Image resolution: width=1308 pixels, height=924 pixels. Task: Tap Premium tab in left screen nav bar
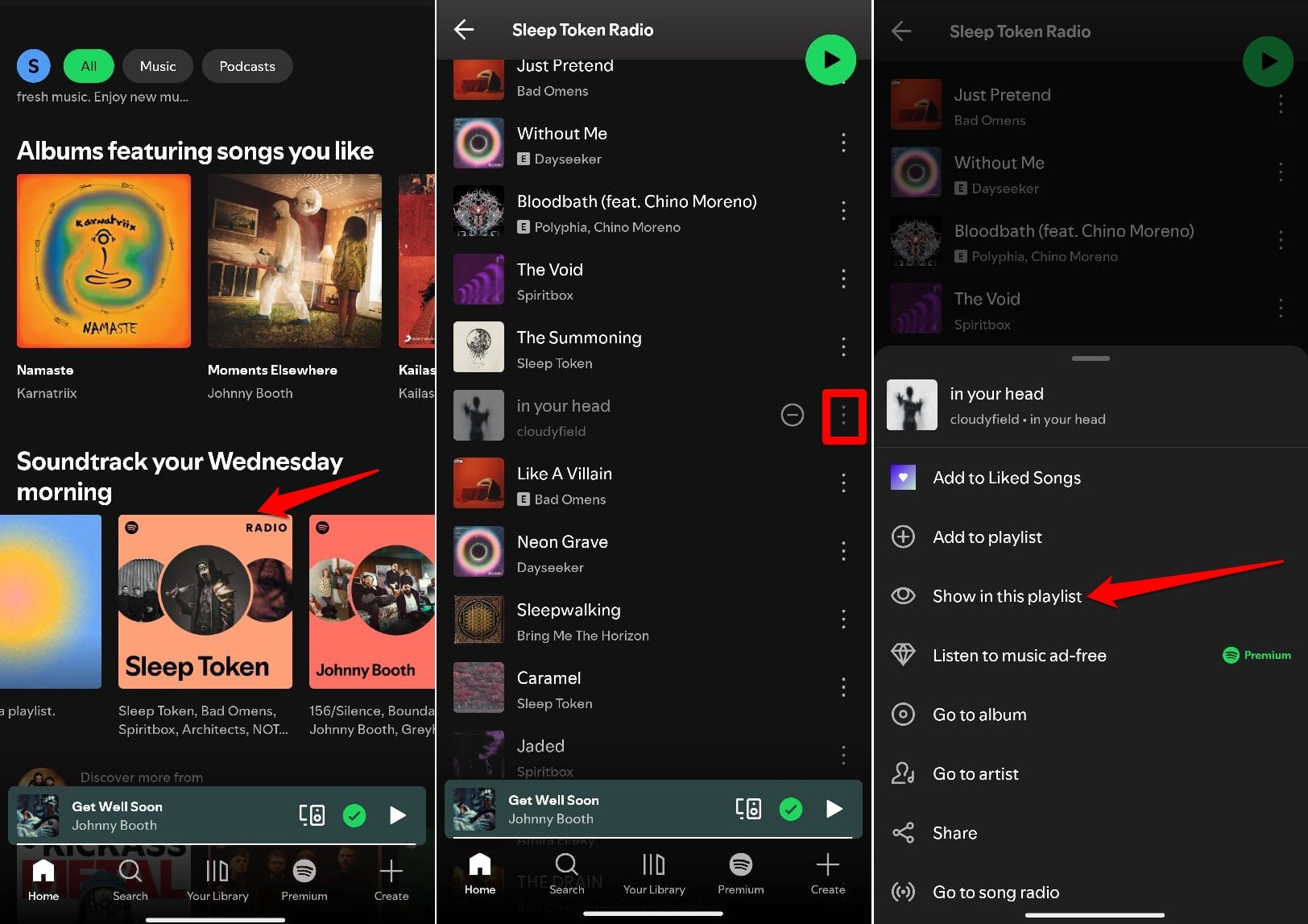pos(304,880)
